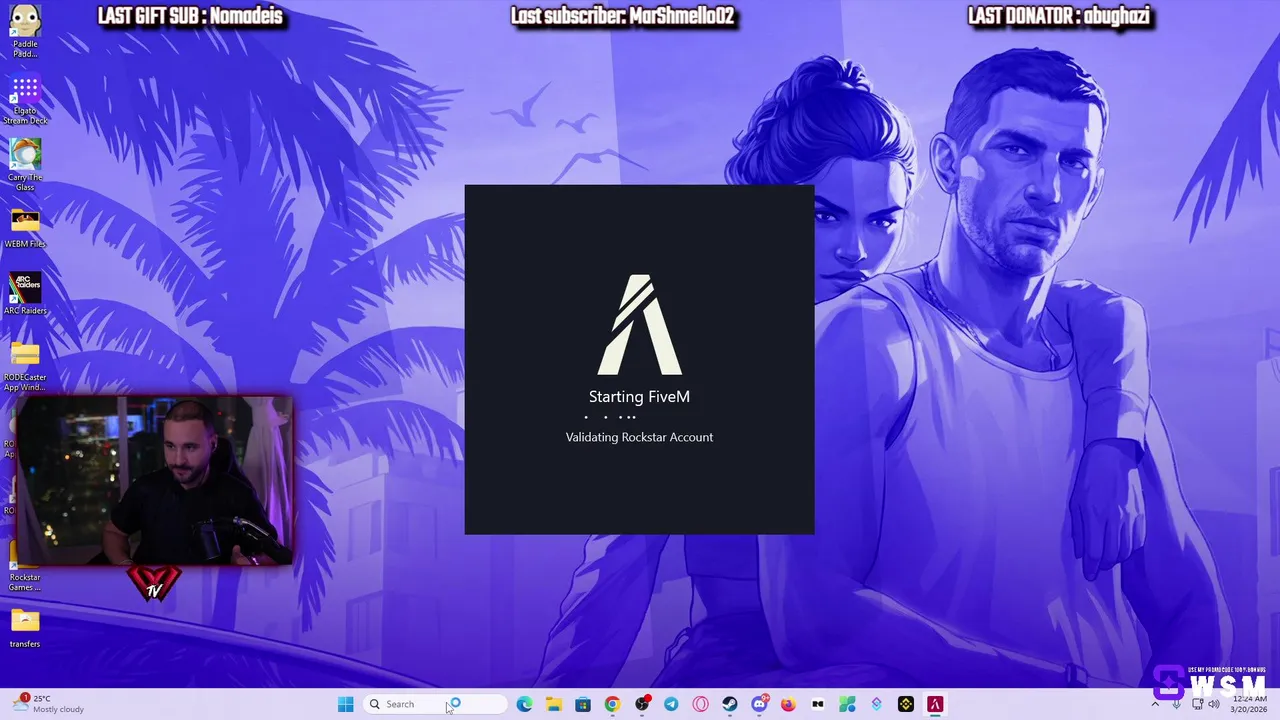Viewport: 1280px width, 720px height.
Task: Open Carry The Glass desktop icon
Action: 25,165
